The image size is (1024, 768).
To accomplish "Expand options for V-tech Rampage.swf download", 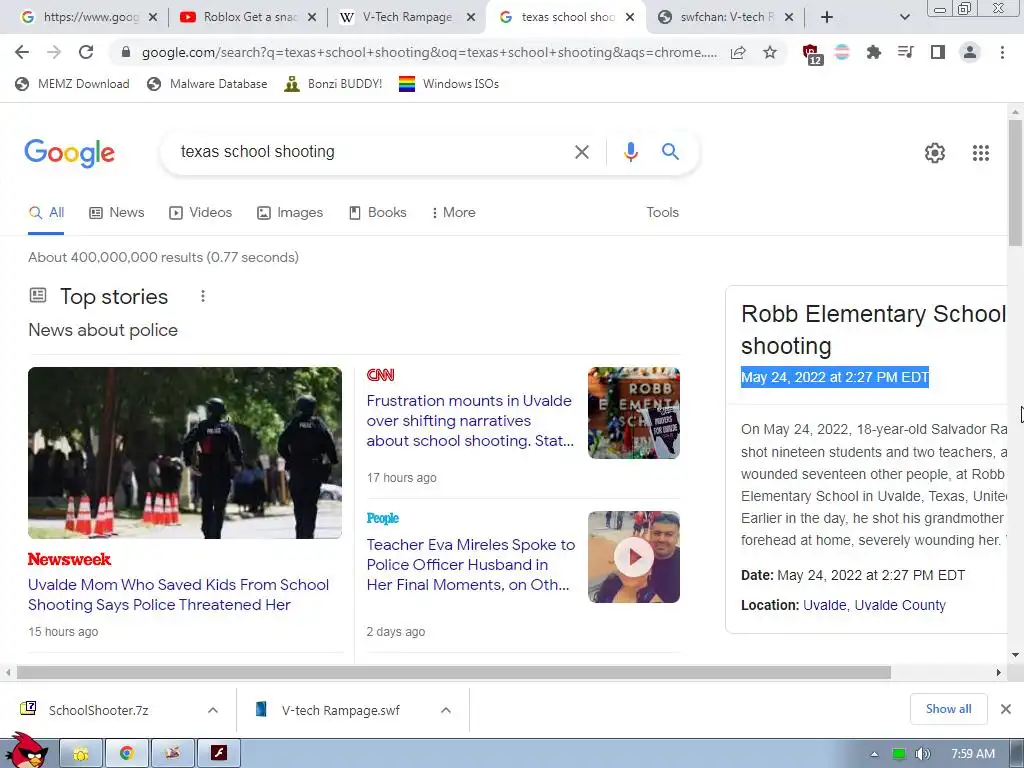I will coord(446,710).
